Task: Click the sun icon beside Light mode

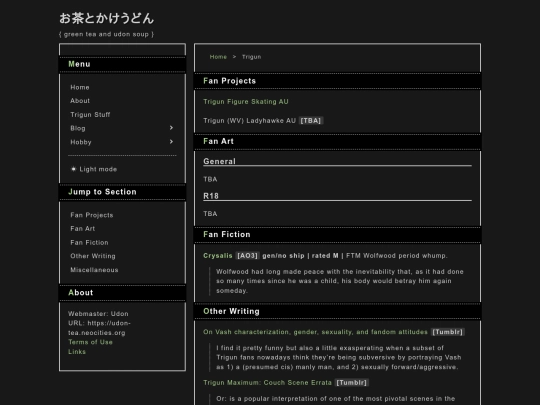Action: (73, 169)
